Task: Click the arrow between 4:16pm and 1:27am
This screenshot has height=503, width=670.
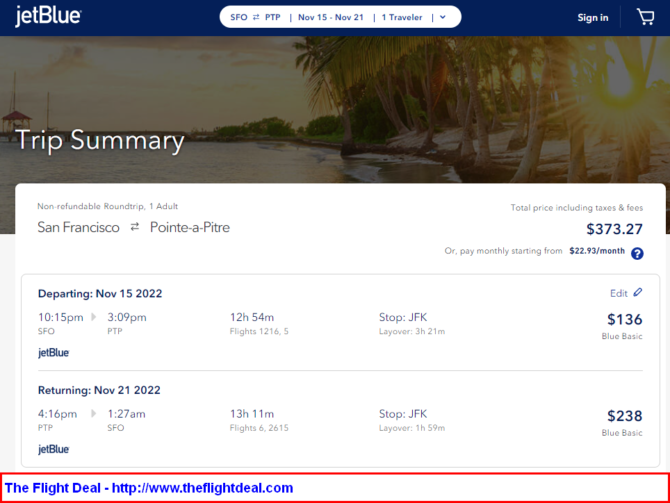Action: point(94,414)
